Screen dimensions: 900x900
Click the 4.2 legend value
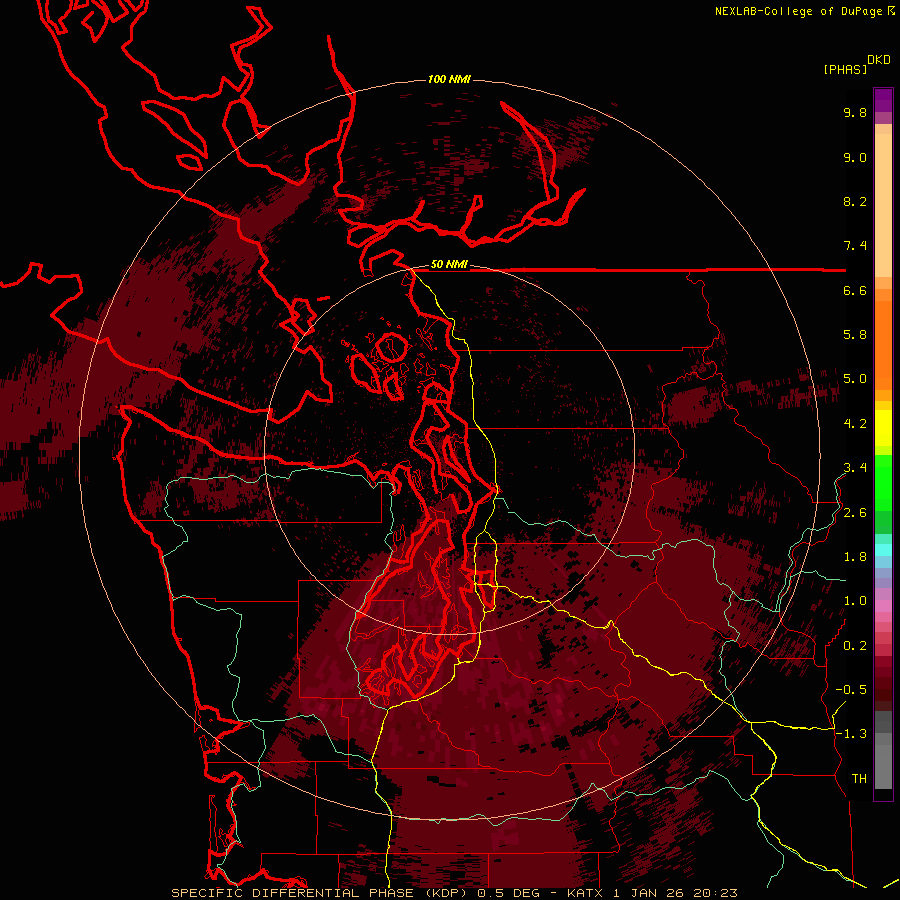855,424
